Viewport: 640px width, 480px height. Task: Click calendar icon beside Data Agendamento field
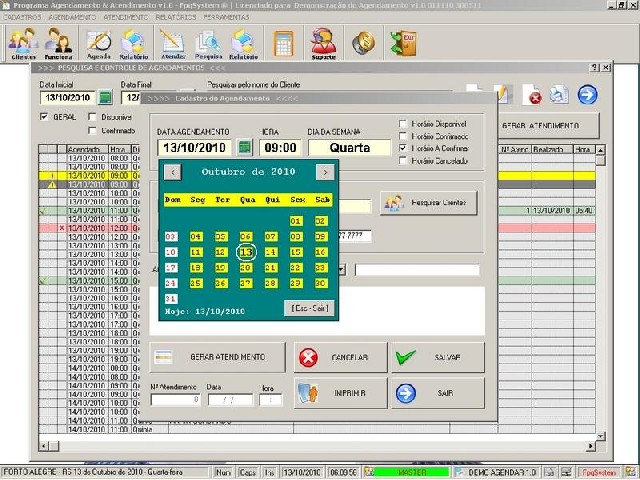(x=244, y=147)
